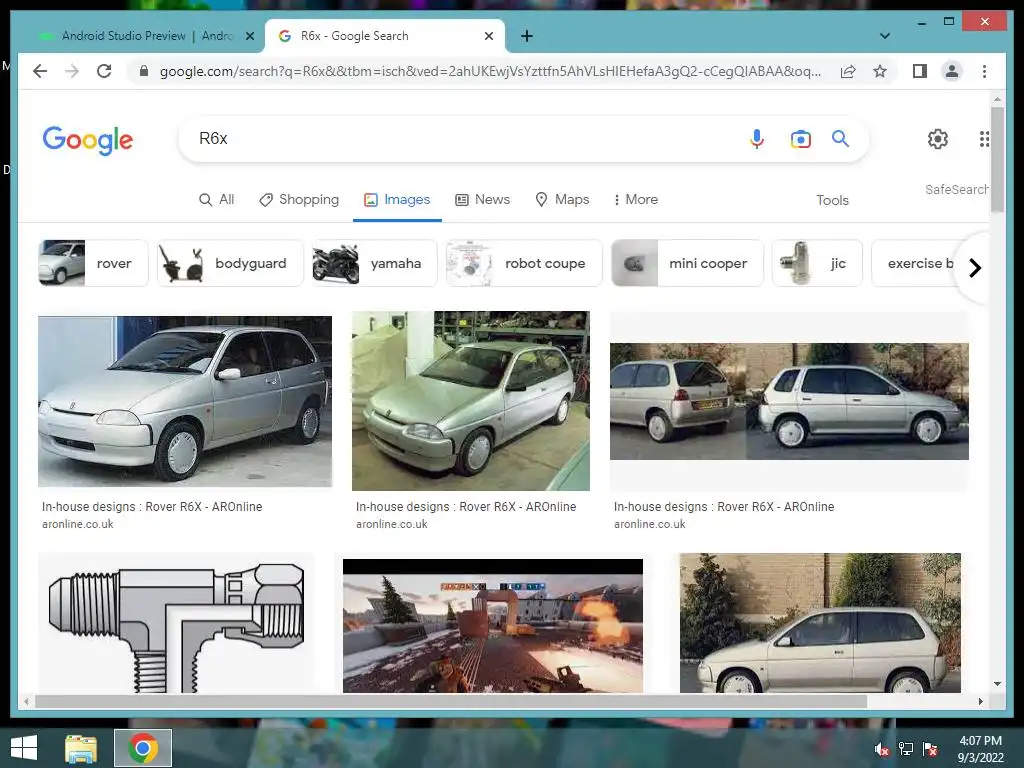Open first silver Rover R6X image

click(x=185, y=401)
